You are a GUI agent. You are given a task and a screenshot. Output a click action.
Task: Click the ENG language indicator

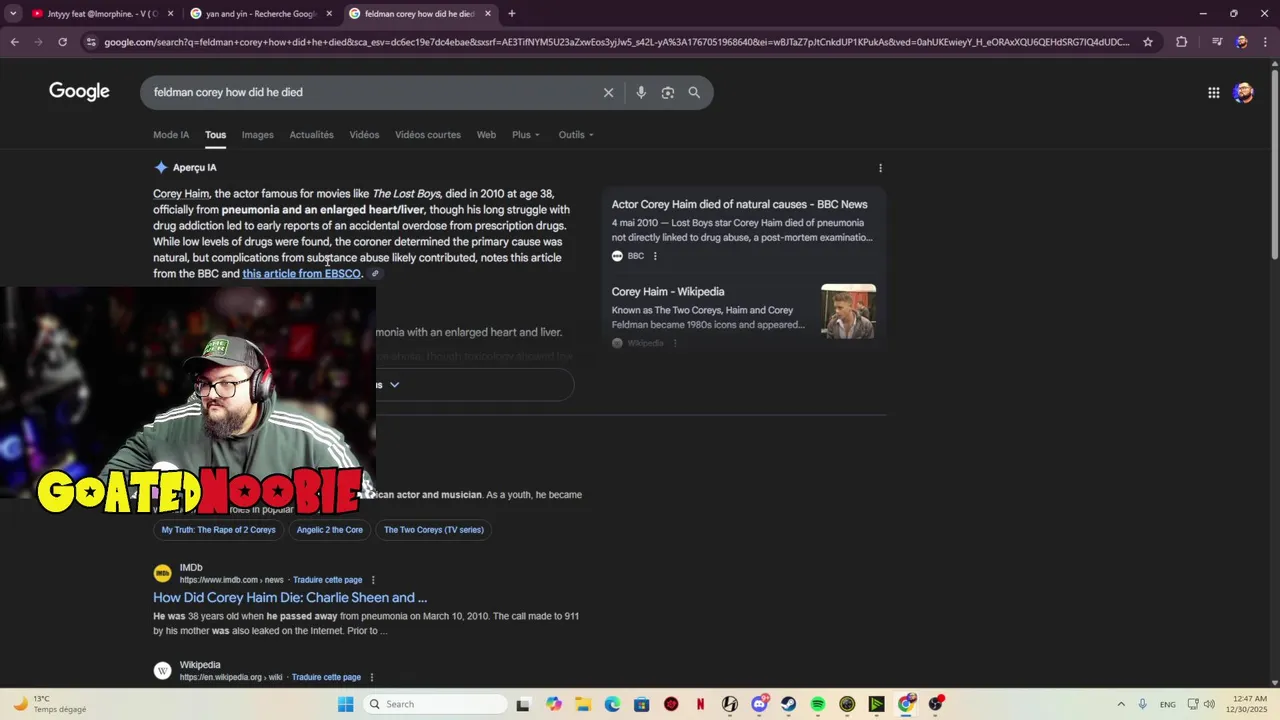pyautogui.click(x=1168, y=704)
